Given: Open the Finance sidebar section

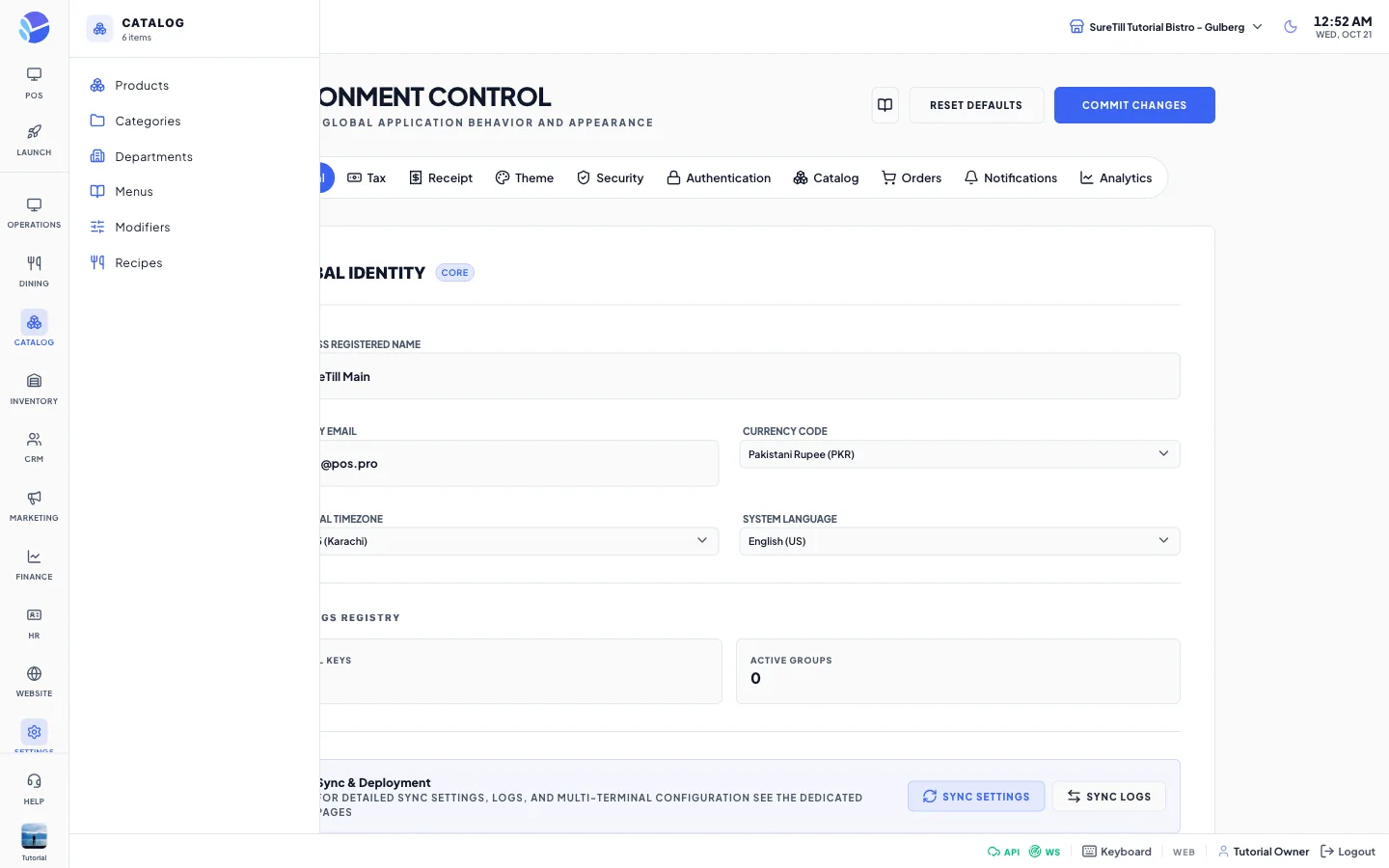Looking at the screenshot, I should coord(34,565).
